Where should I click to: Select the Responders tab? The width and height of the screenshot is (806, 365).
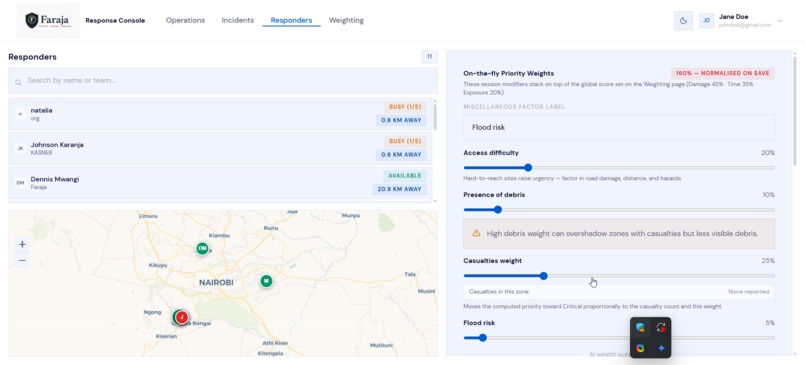point(291,21)
